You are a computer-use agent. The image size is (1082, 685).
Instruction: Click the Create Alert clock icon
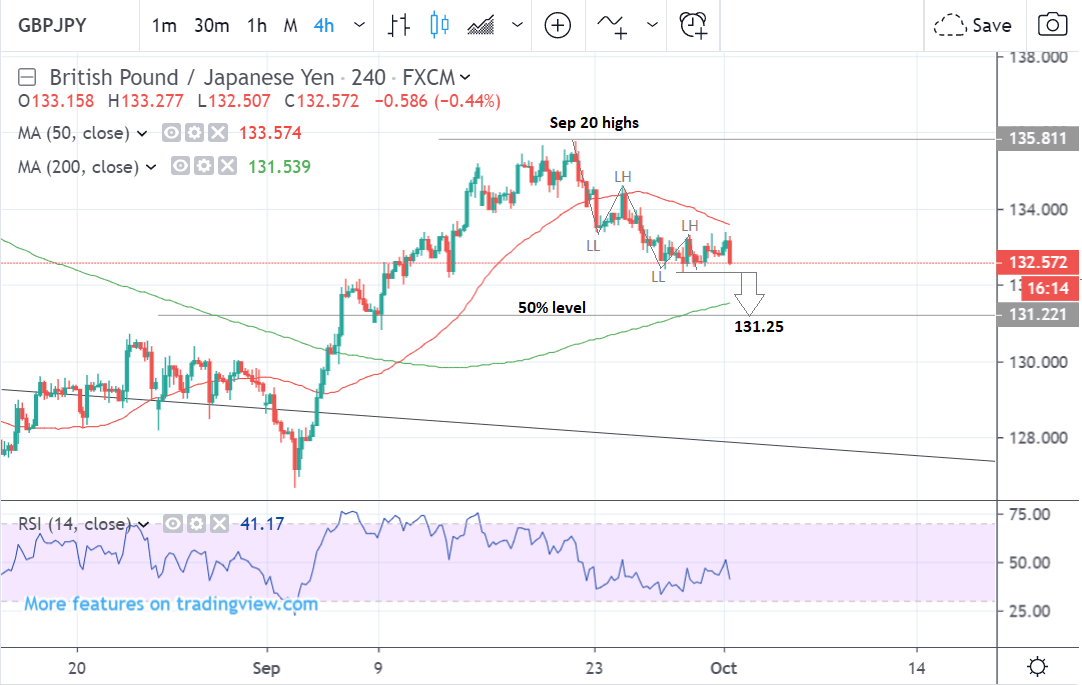pyautogui.click(x=692, y=25)
